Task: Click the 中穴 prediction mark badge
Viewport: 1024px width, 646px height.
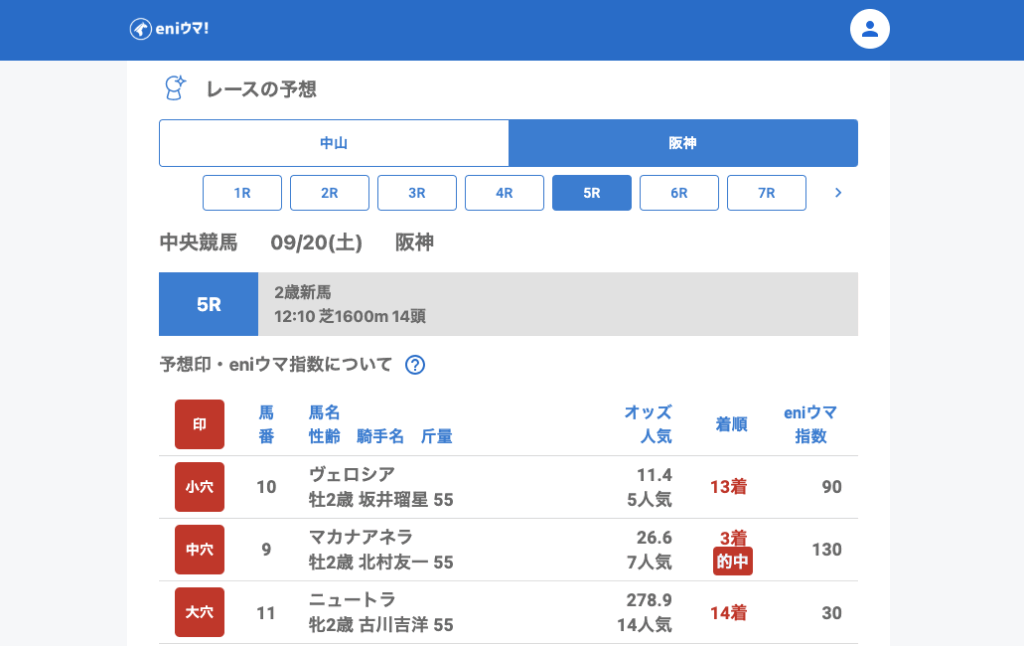Action: (x=200, y=549)
